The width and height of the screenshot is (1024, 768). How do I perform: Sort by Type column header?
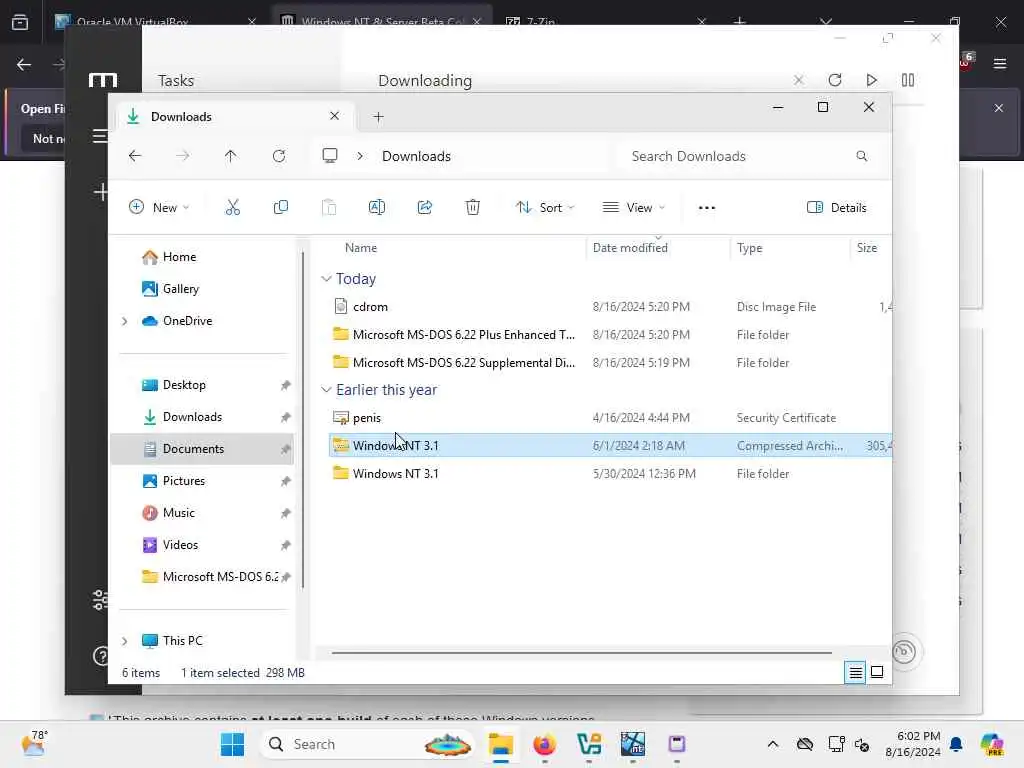click(x=750, y=248)
